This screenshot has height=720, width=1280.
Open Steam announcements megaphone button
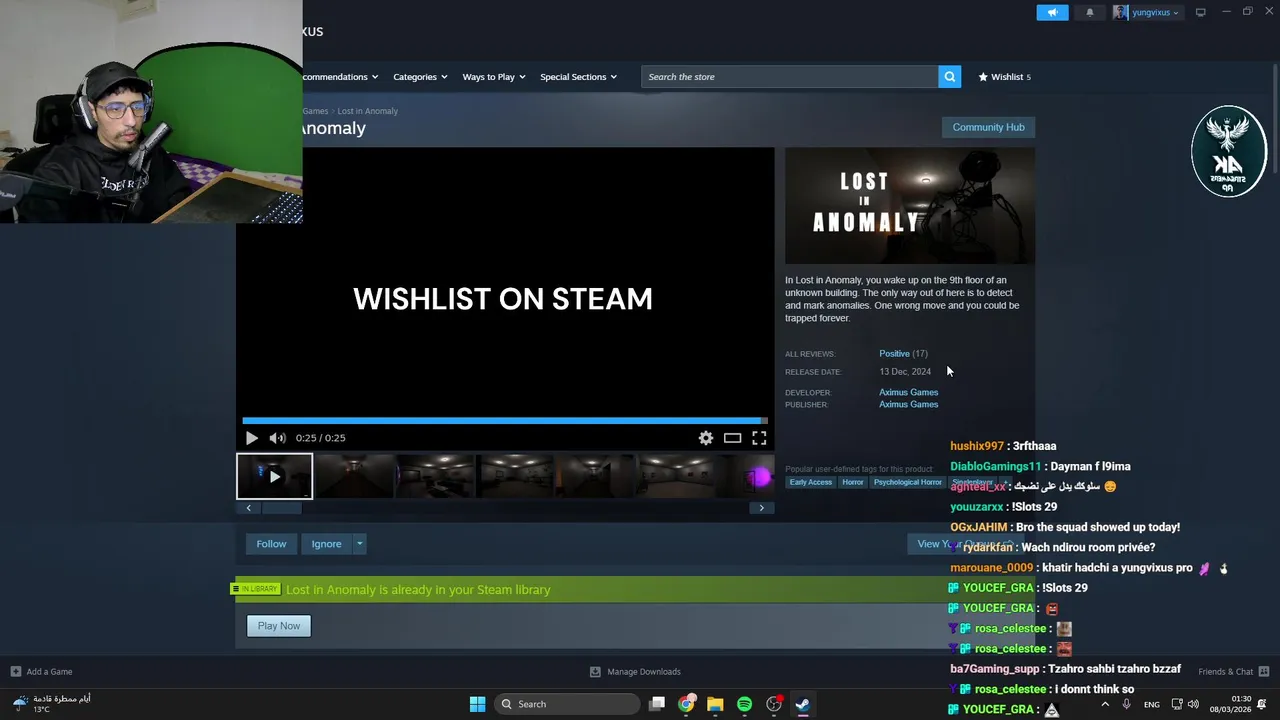pyautogui.click(x=1052, y=12)
